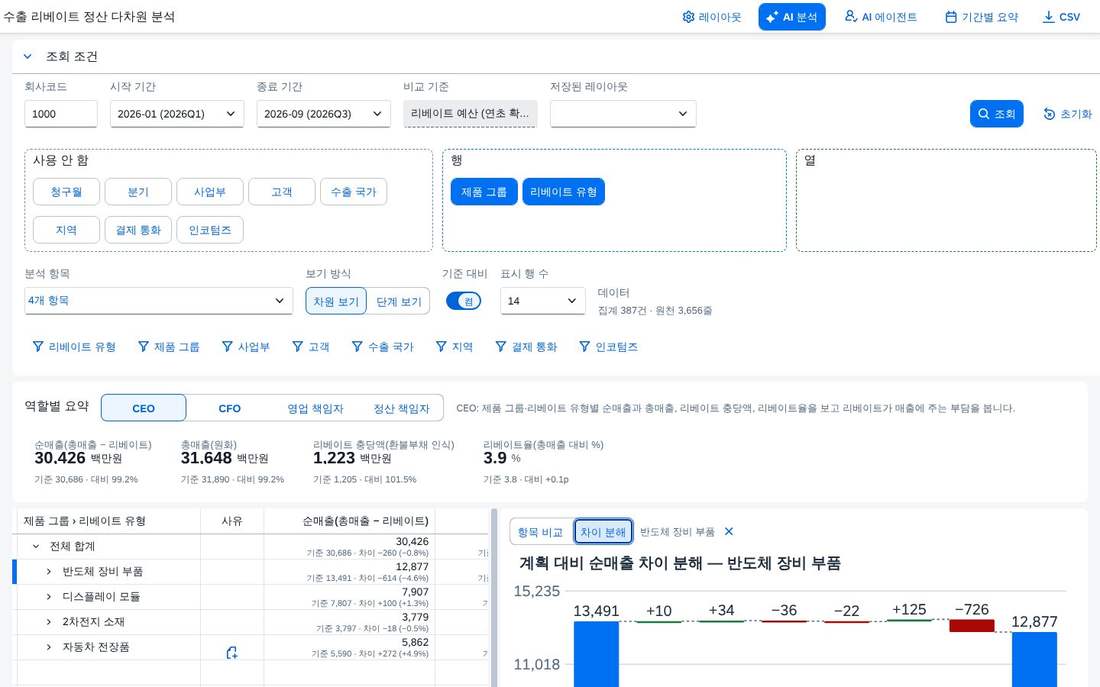This screenshot has height=687, width=1100.
Task: Open the 지역 filter
Action: pos(454,347)
